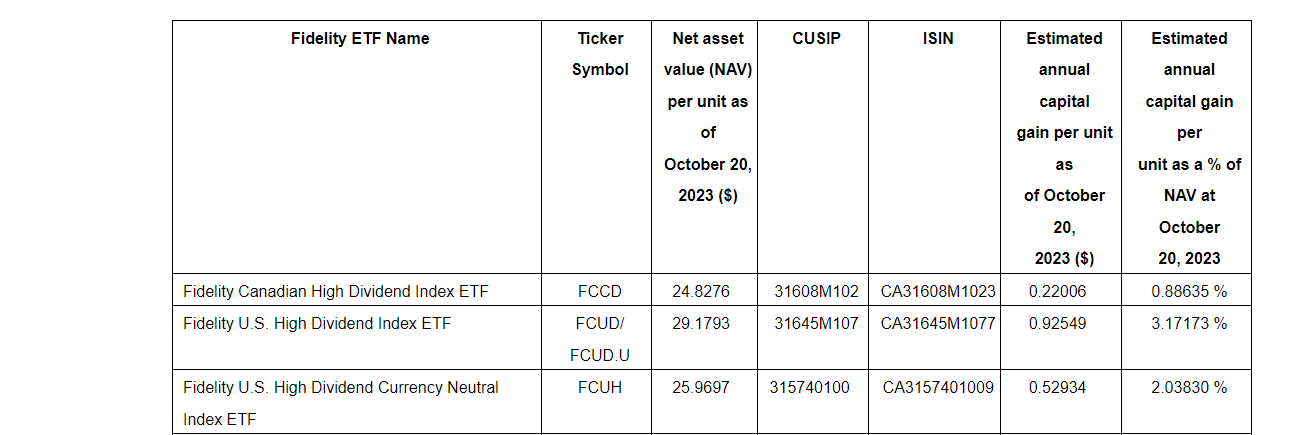Click the Estimated annual capital gain per unit header
This screenshot has width=1299, height=435.
click(x=1064, y=148)
